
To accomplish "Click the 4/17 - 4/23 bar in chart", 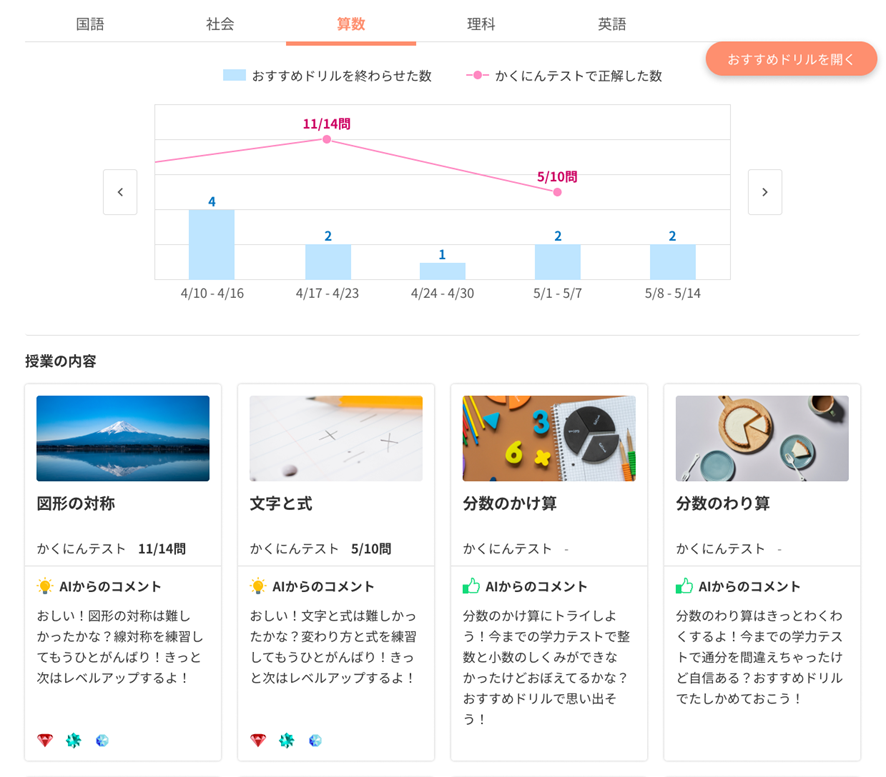I will point(328,262).
